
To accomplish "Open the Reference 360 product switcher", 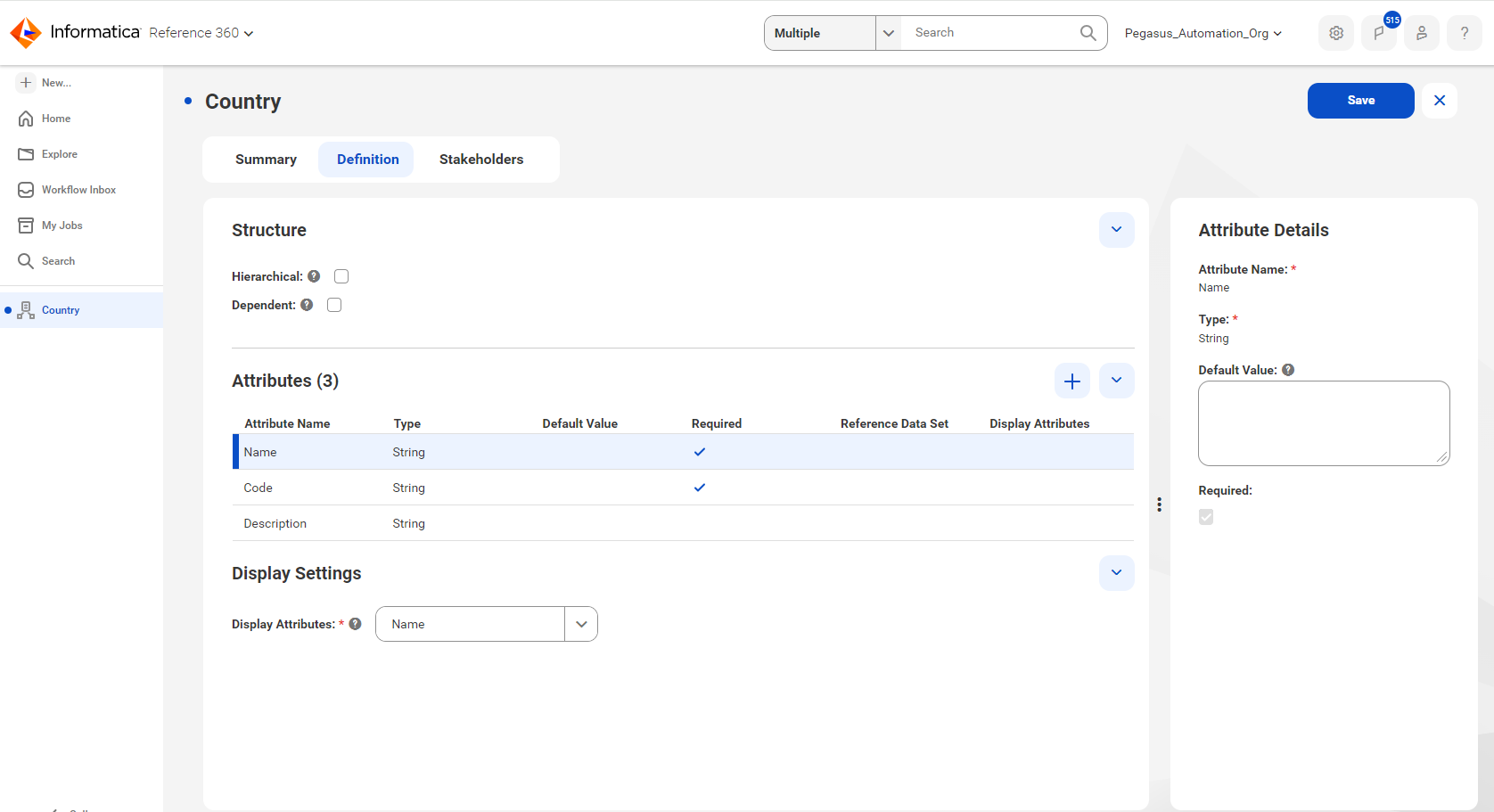I will pyautogui.click(x=201, y=33).
